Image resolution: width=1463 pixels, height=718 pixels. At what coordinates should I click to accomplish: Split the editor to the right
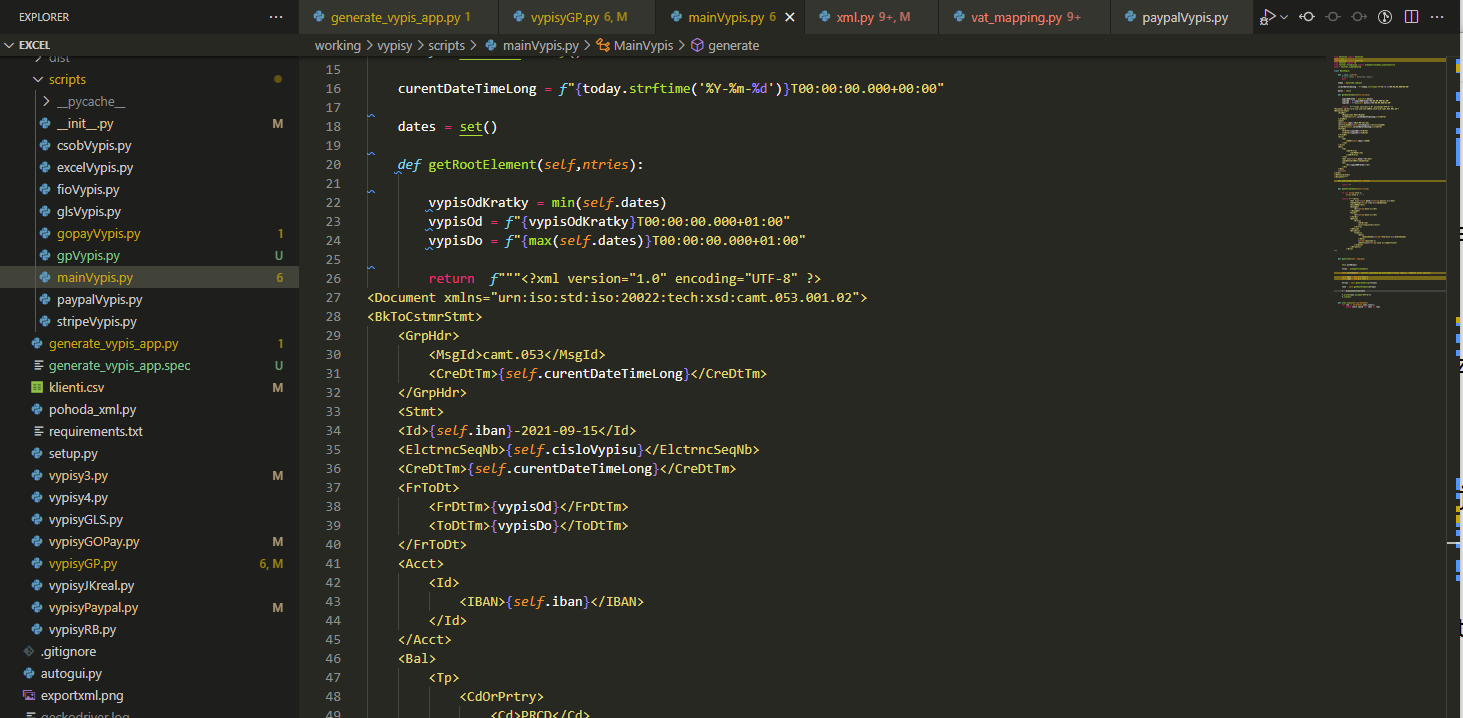point(1411,17)
